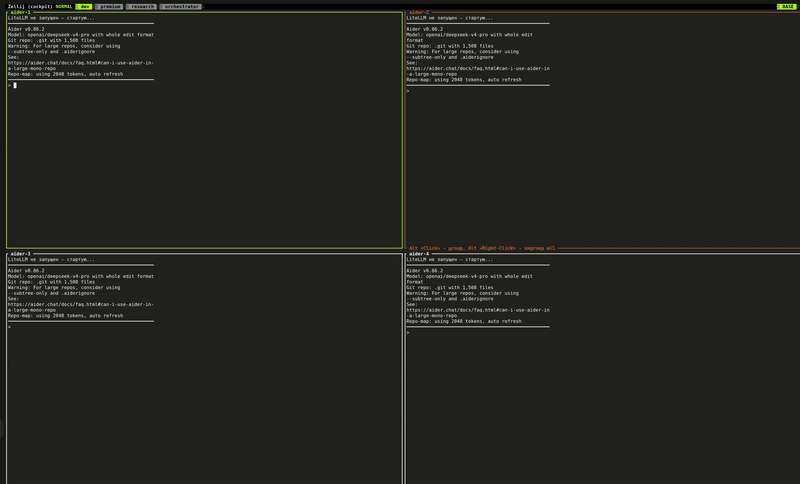Click 'Aider v0.86.2' in aider-4 pane
The image size is (800, 484).
[424, 271]
